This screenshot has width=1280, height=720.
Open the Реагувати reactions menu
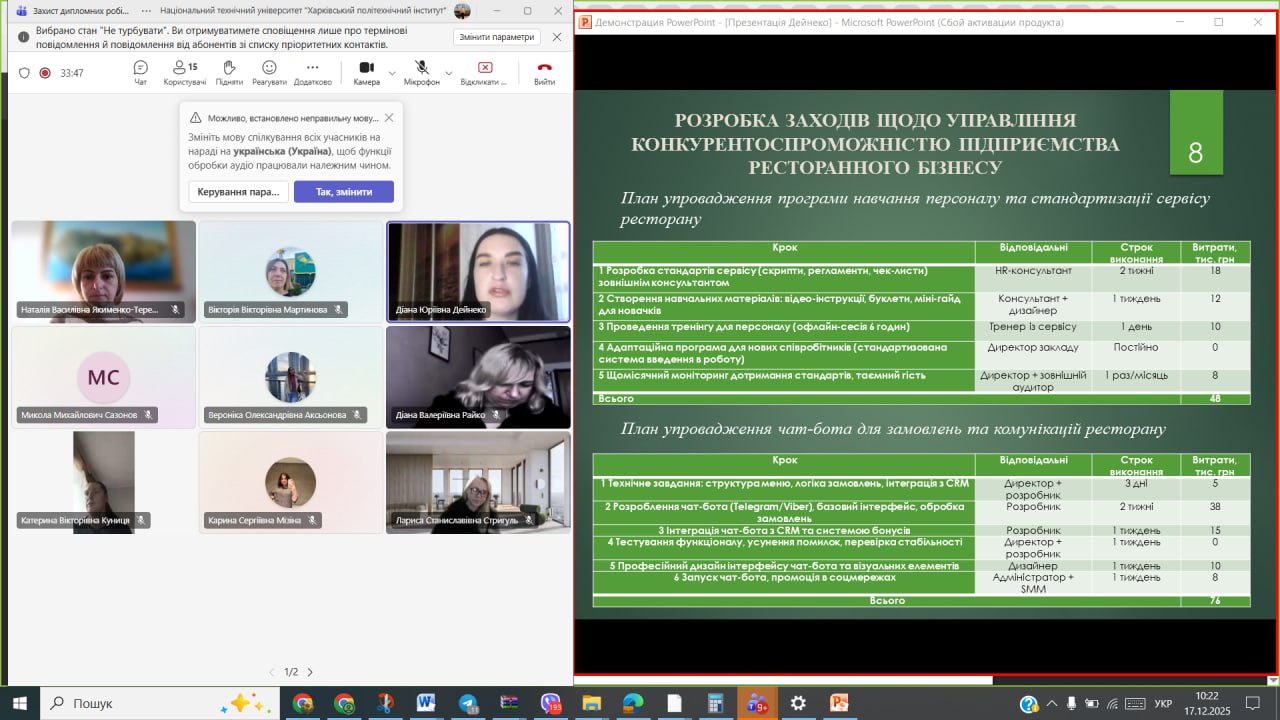point(269,72)
